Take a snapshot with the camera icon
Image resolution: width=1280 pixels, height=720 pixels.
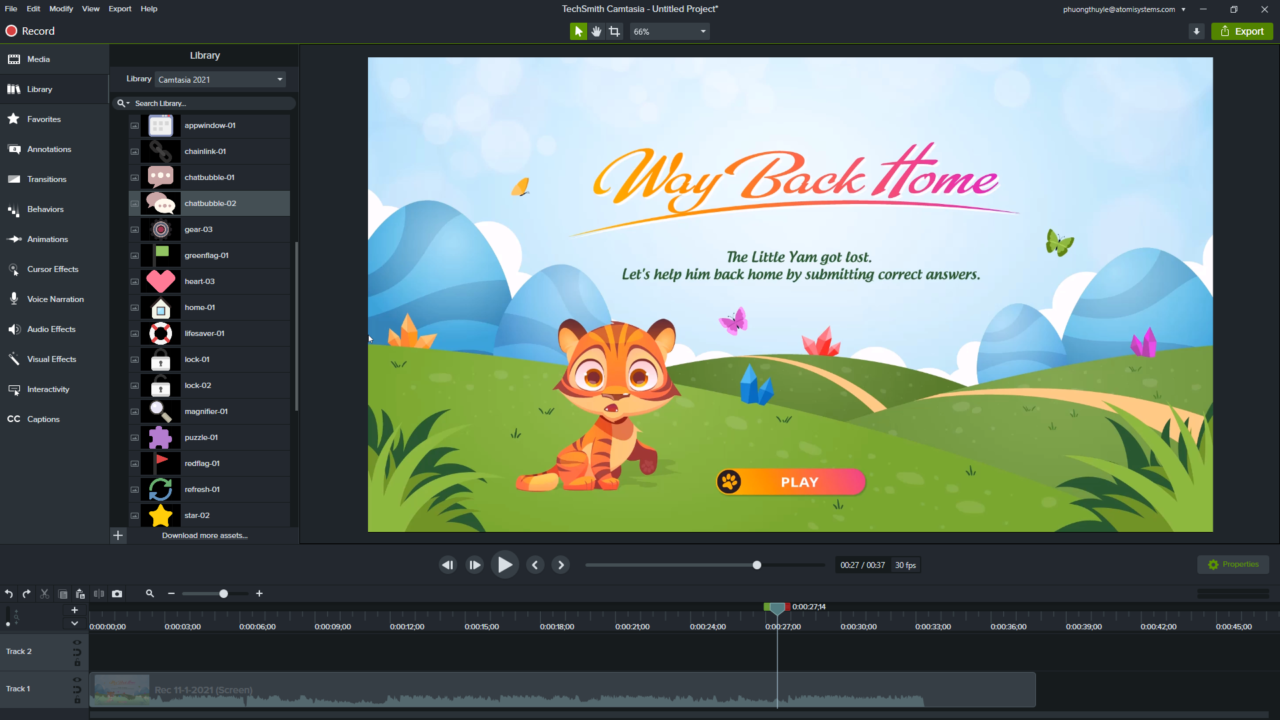tap(117, 593)
